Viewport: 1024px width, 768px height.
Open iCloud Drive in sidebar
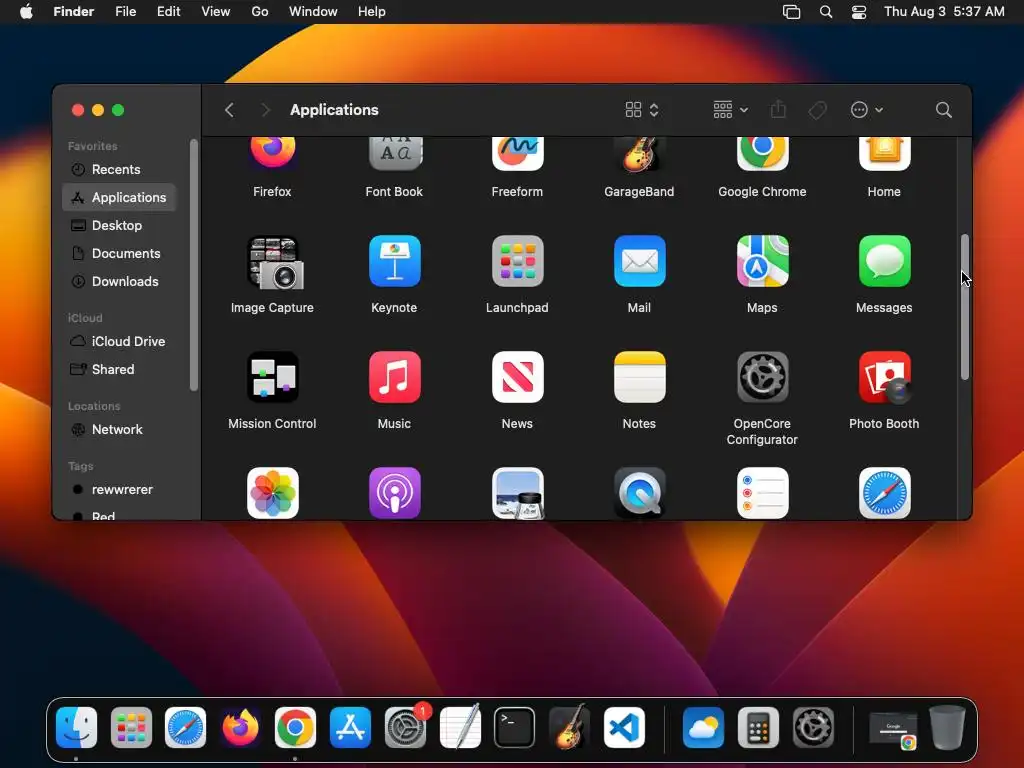(120, 342)
